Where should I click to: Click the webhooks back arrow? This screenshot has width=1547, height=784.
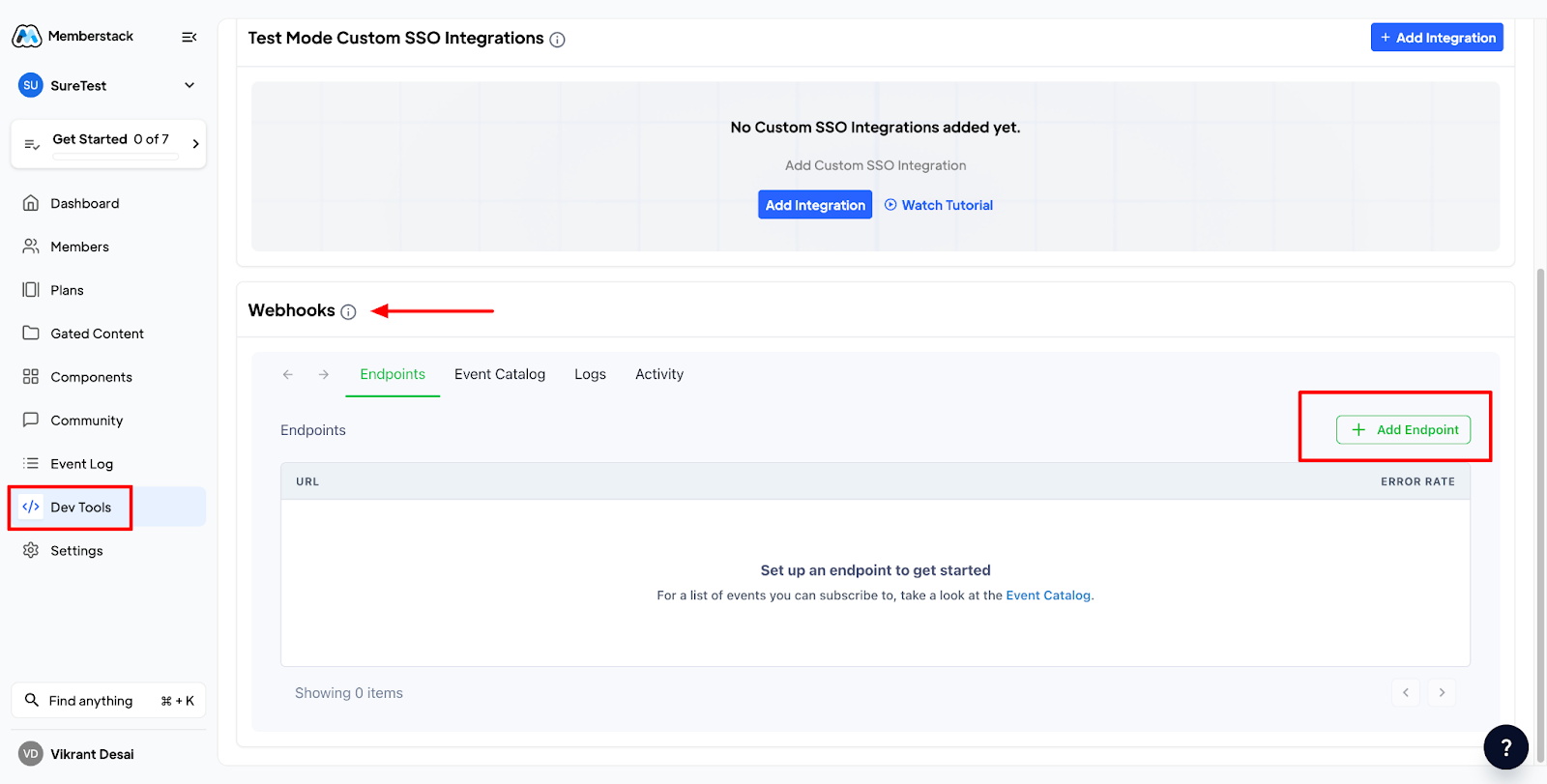click(288, 374)
